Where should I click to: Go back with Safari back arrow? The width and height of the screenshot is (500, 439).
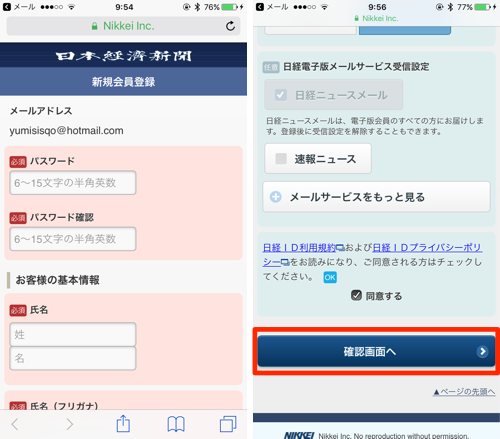(15, 424)
